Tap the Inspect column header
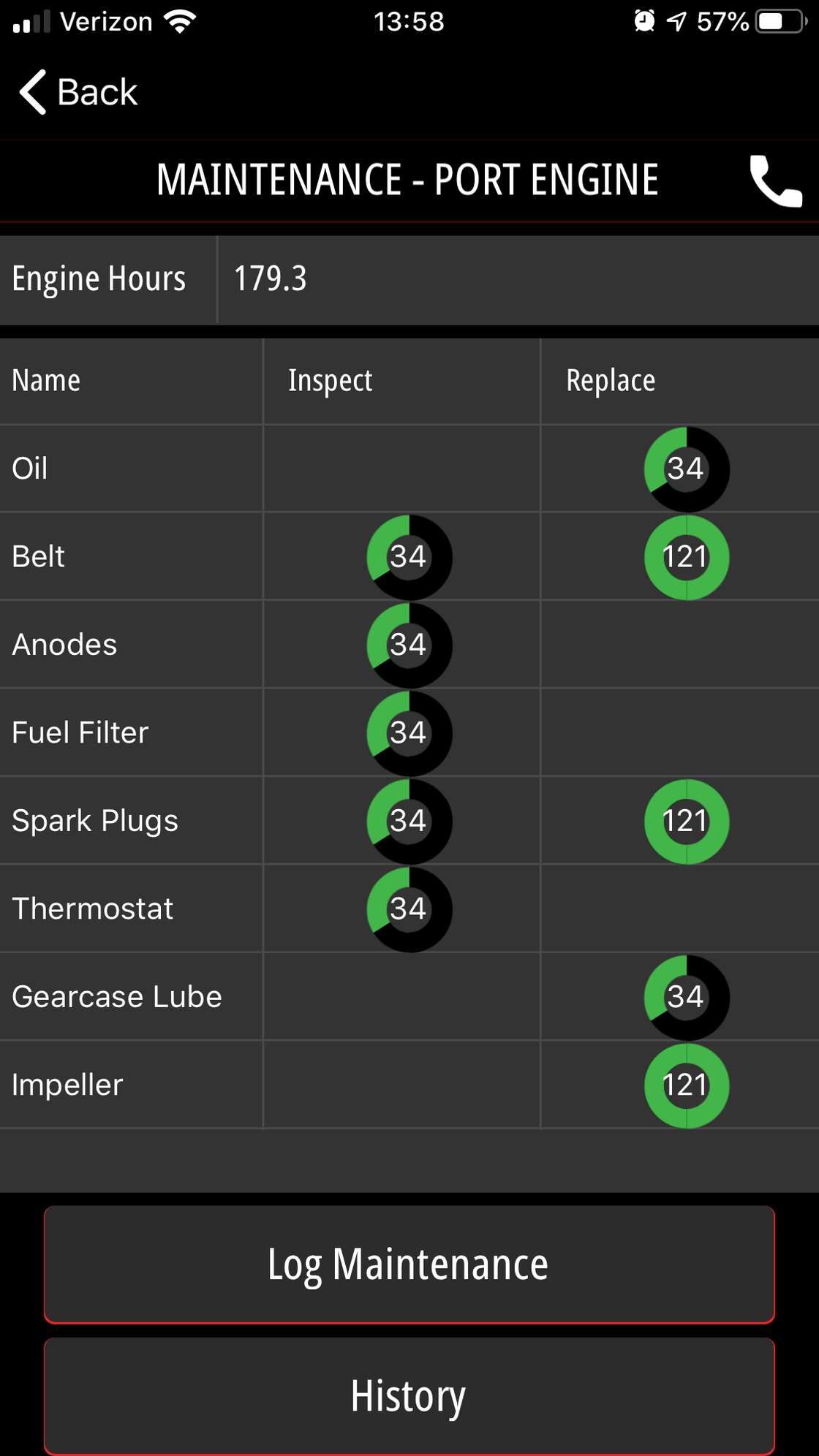Viewport: 819px width, 1456px height. click(331, 381)
